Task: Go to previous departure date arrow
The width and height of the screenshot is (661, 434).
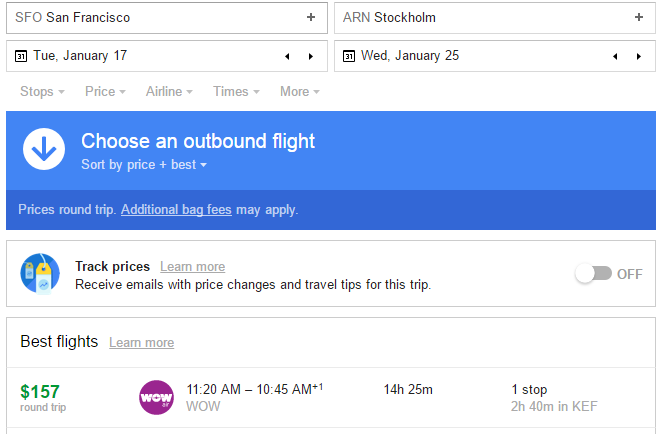Action: point(287,56)
